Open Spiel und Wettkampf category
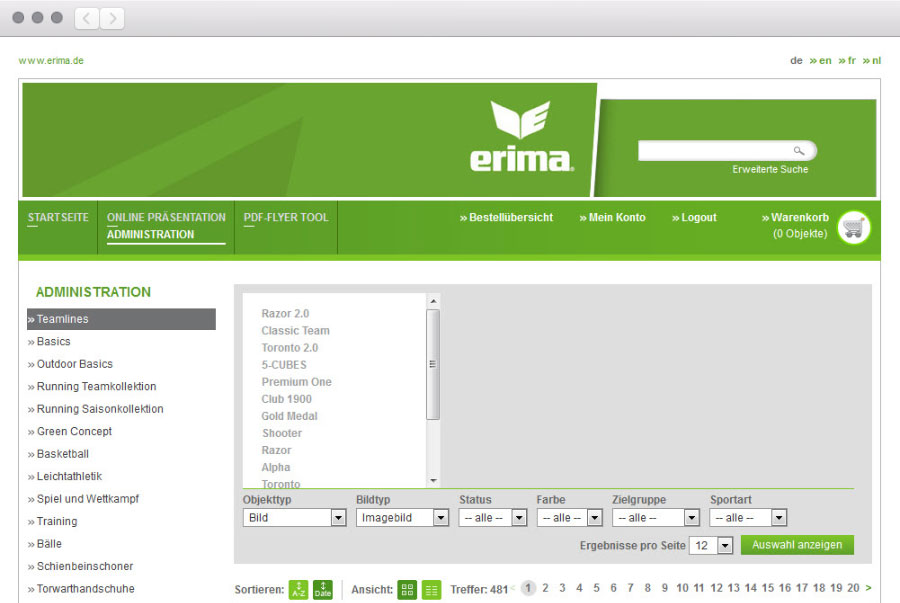Image resolution: width=900 pixels, height=603 pixels. [83, 499]
